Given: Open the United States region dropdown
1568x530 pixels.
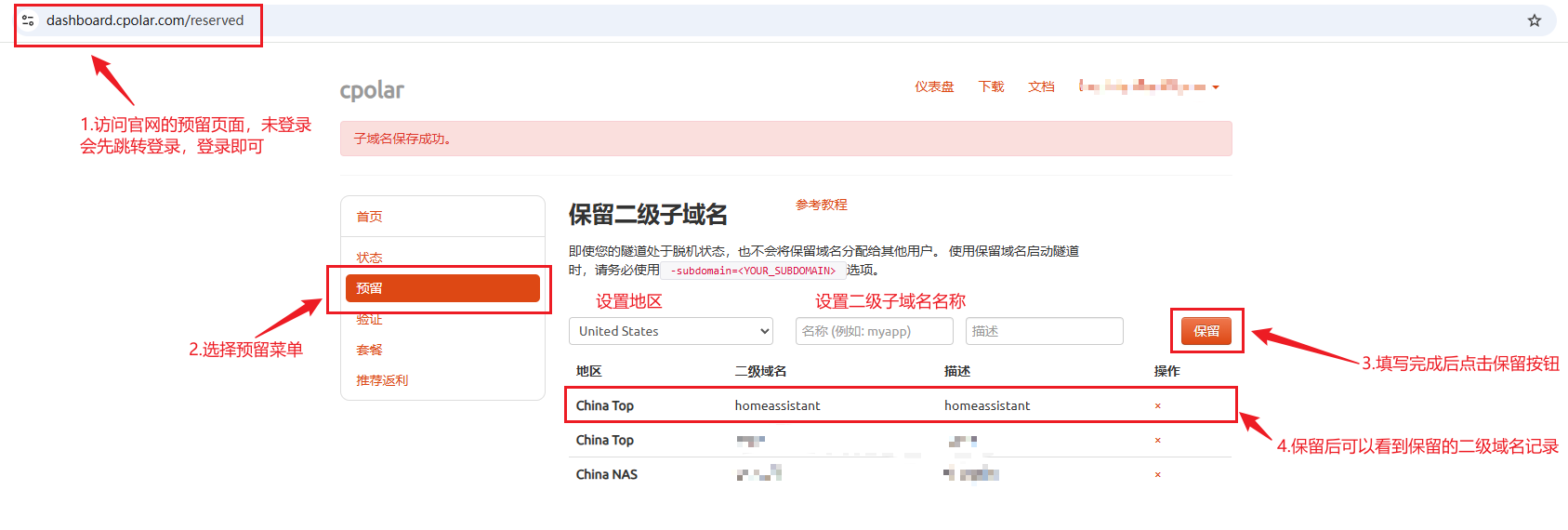Looking at the screenshot, I should click(x=670, y=331).
